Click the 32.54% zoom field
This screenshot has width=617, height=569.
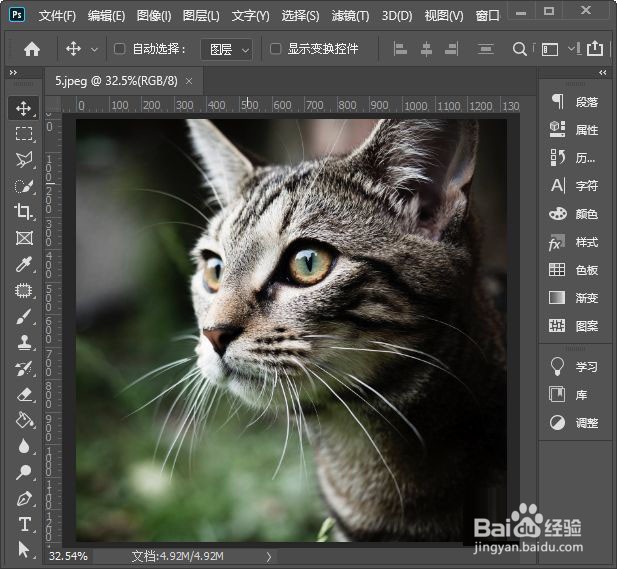pos(68,556)
